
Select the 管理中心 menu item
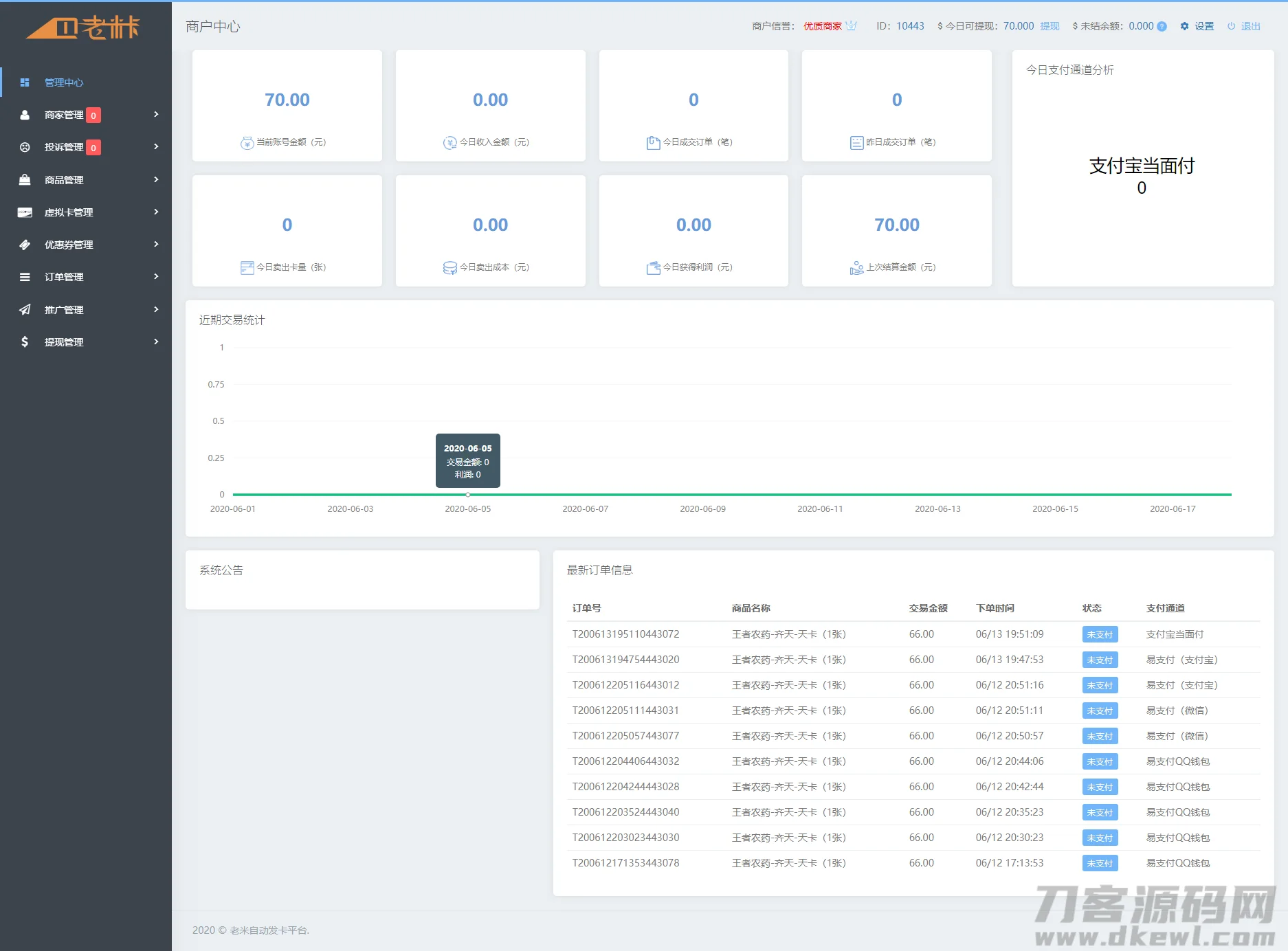[64, 82]
